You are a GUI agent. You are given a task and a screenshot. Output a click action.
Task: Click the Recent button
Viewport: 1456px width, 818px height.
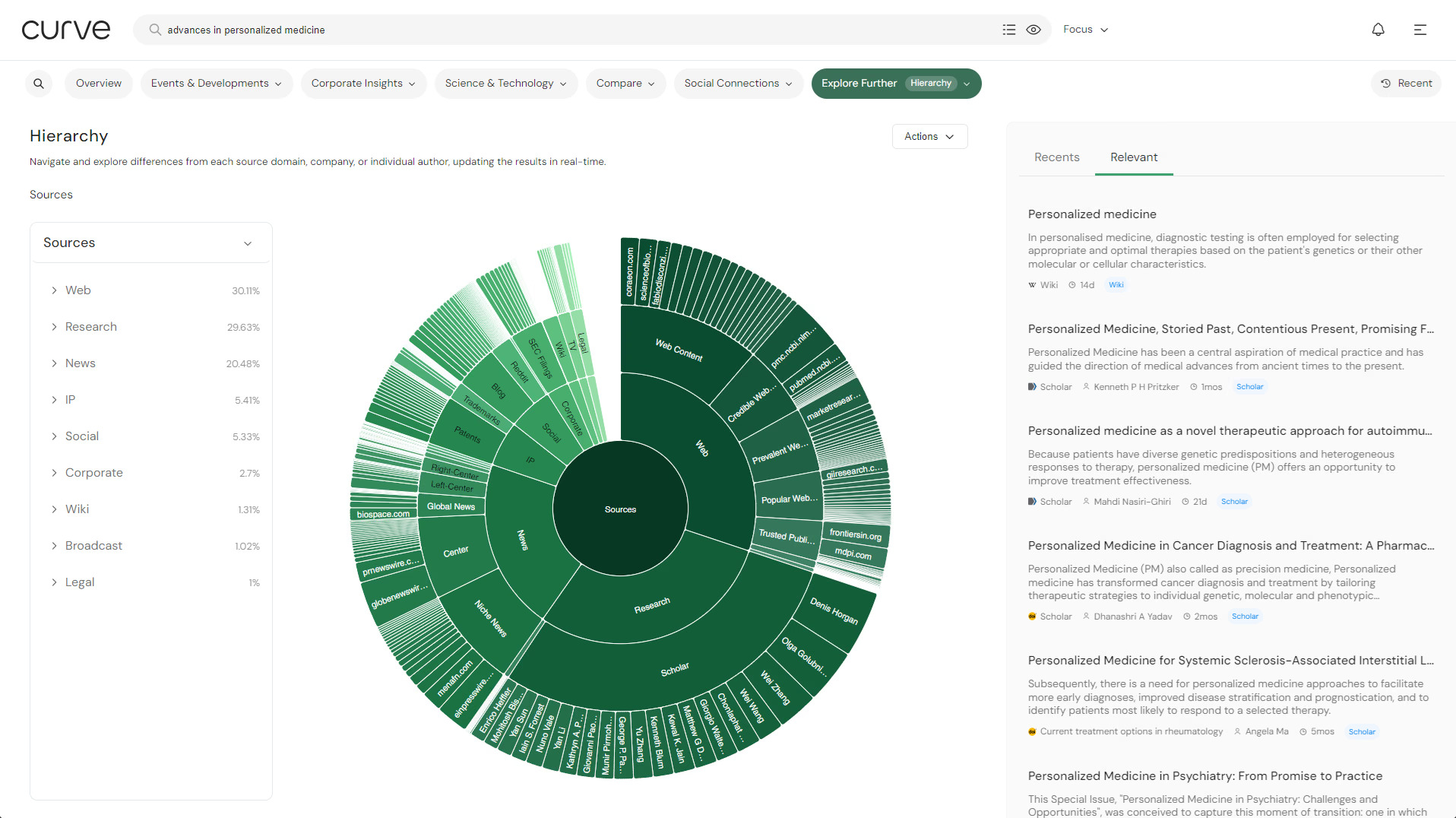coord(1406,84)
